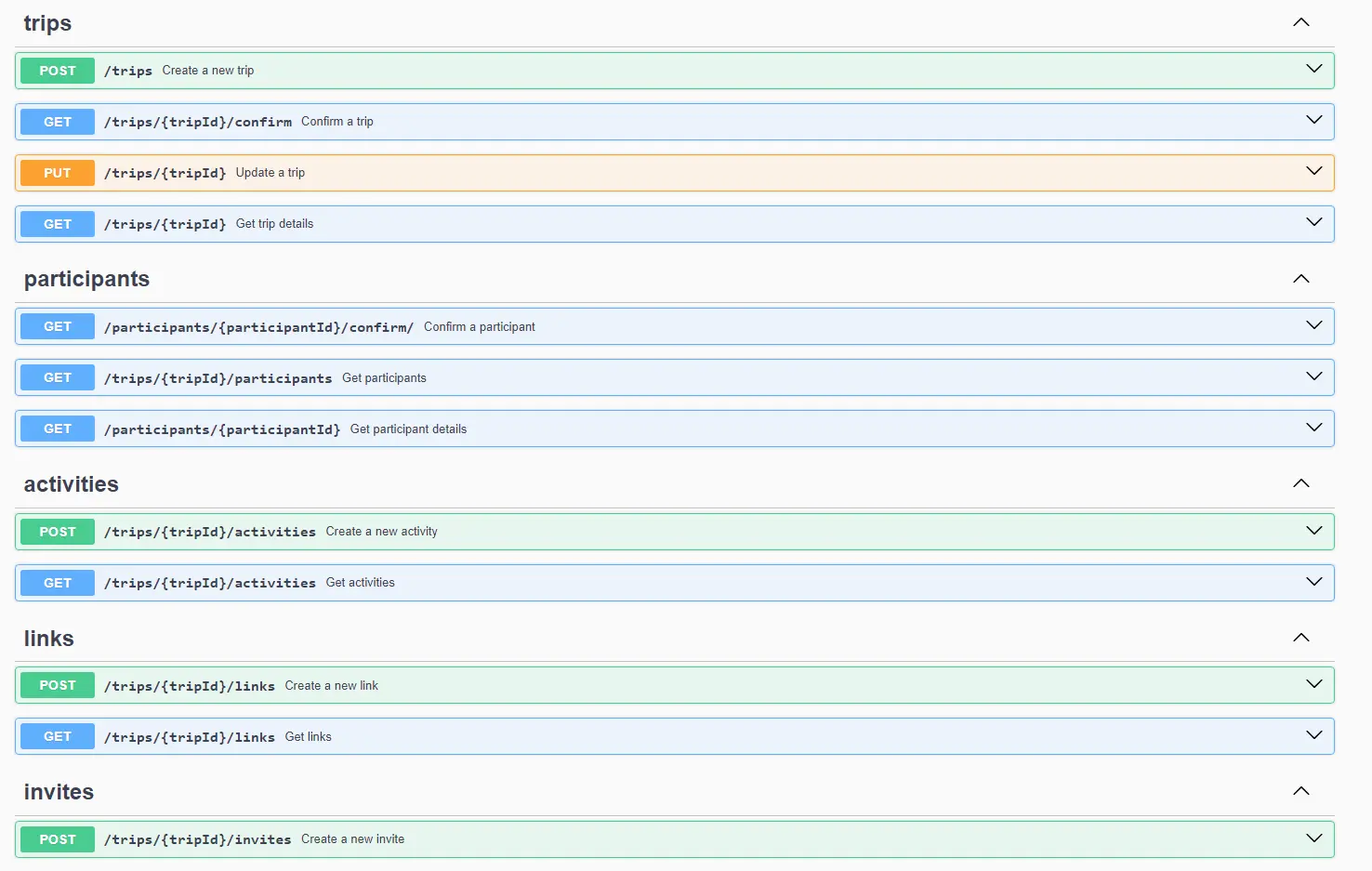Expand the Create a new link endpoint arrow
The width and height of the screenshot is (1372, 871).
pos(1314,684)
